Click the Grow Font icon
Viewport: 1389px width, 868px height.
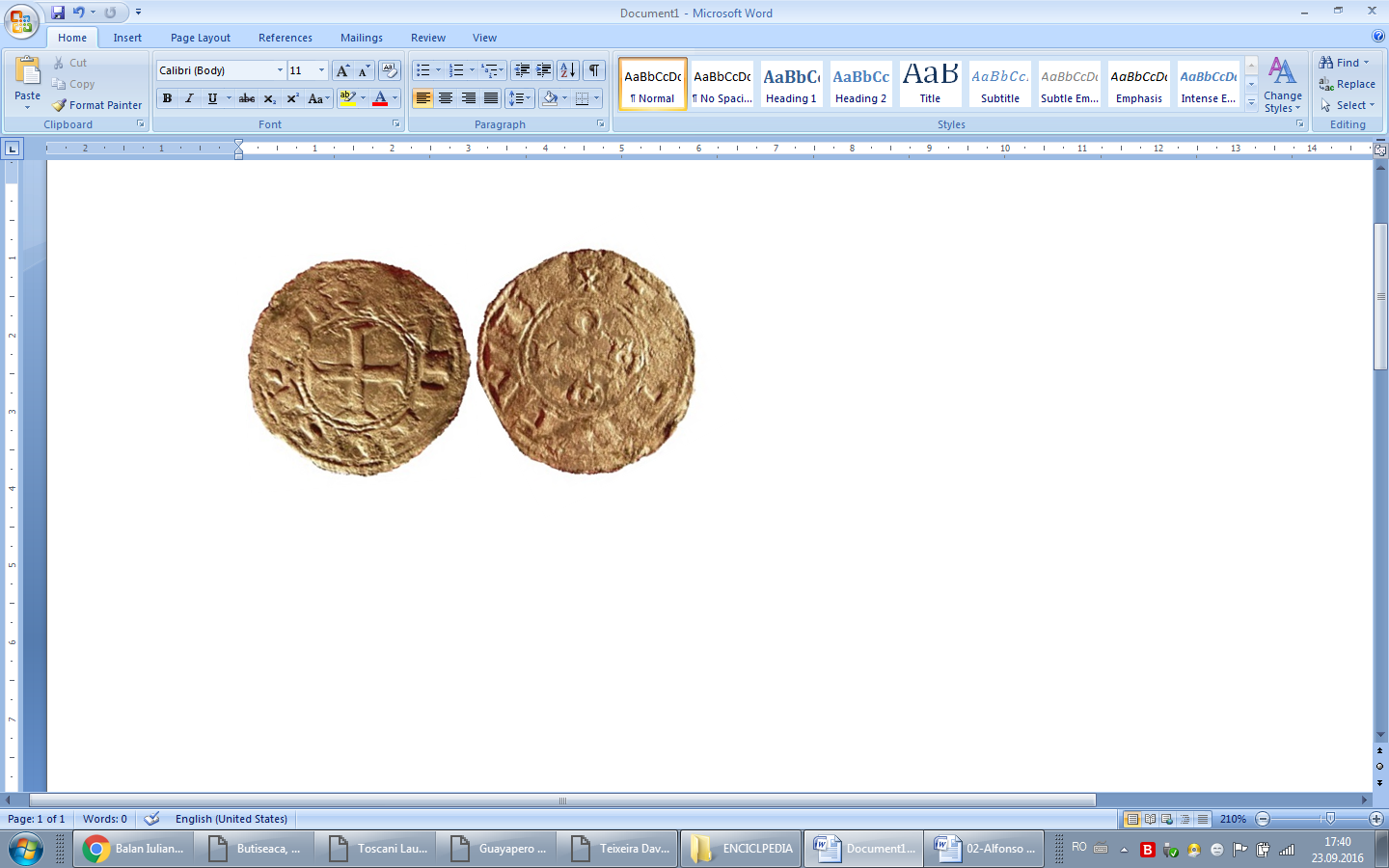342,70
